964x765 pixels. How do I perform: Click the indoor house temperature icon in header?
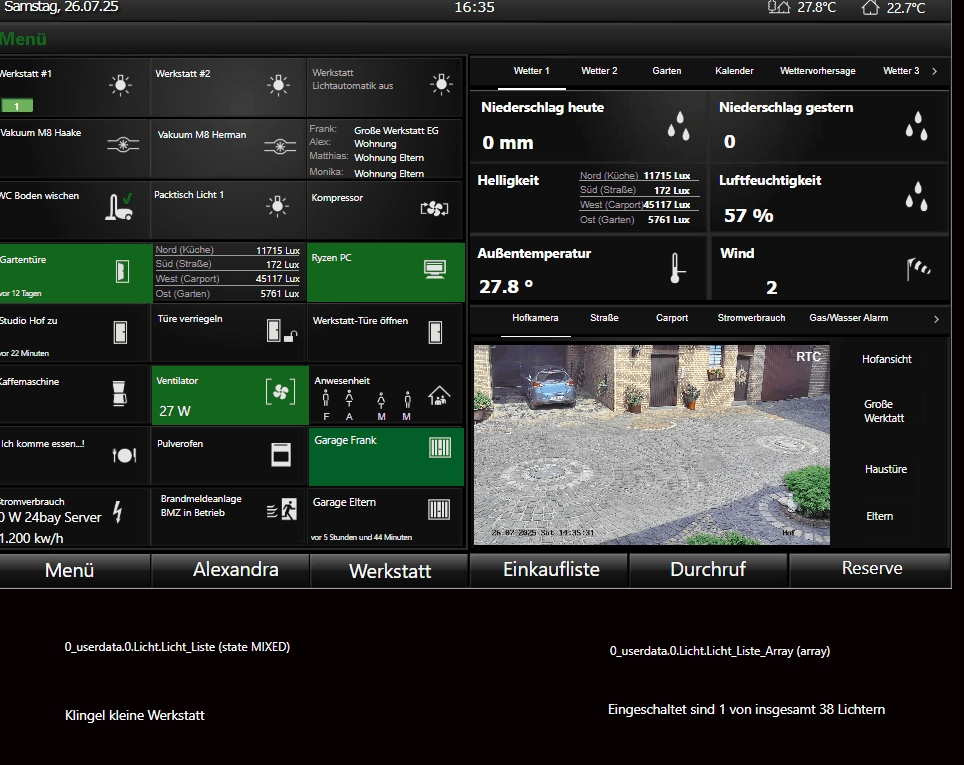[x=870, y=7]
